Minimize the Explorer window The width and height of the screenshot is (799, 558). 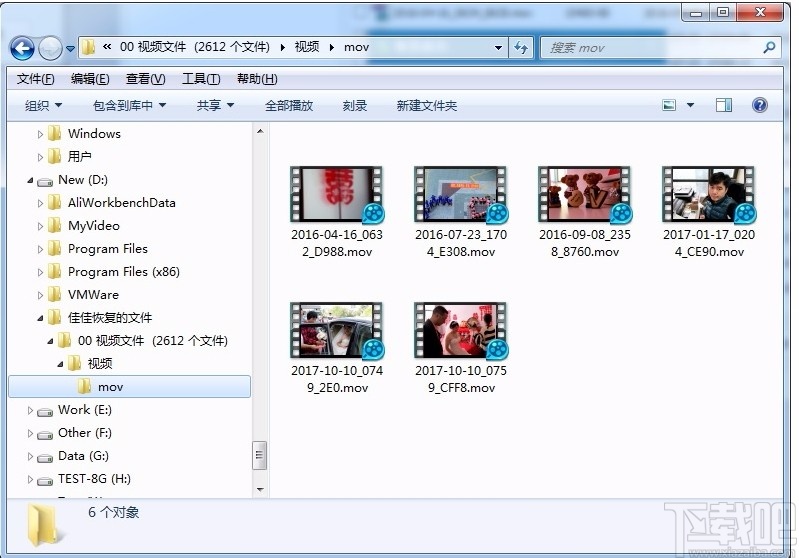pos(696,13)
